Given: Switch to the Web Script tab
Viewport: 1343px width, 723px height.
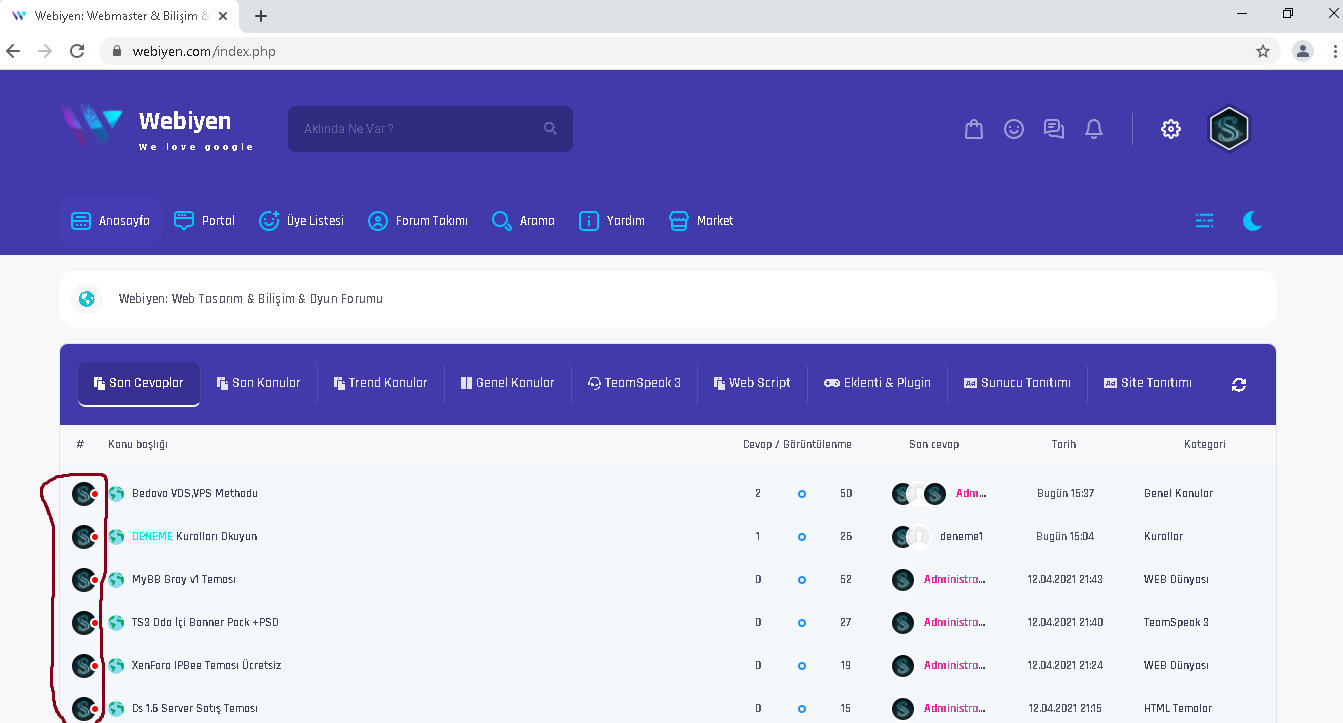Looking at the screenshot, I should coord(752,383).
